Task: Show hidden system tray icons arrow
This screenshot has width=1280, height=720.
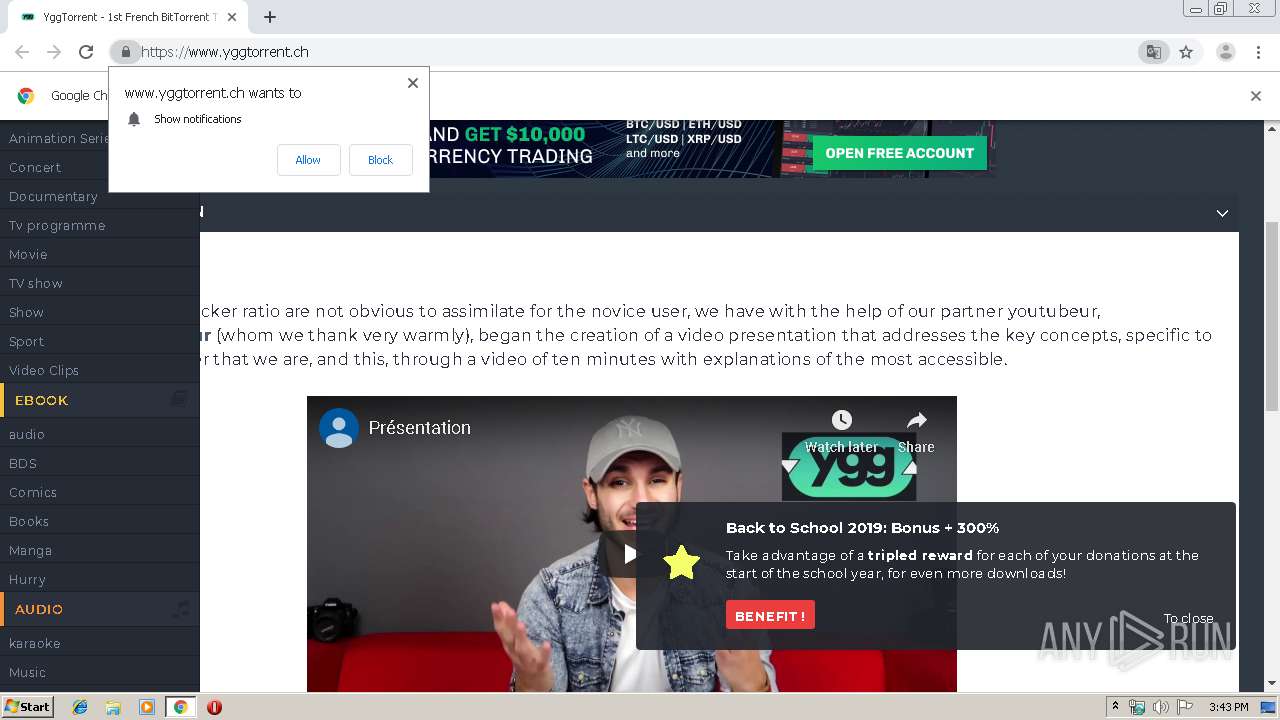Action: click(x=1115, y=707)
